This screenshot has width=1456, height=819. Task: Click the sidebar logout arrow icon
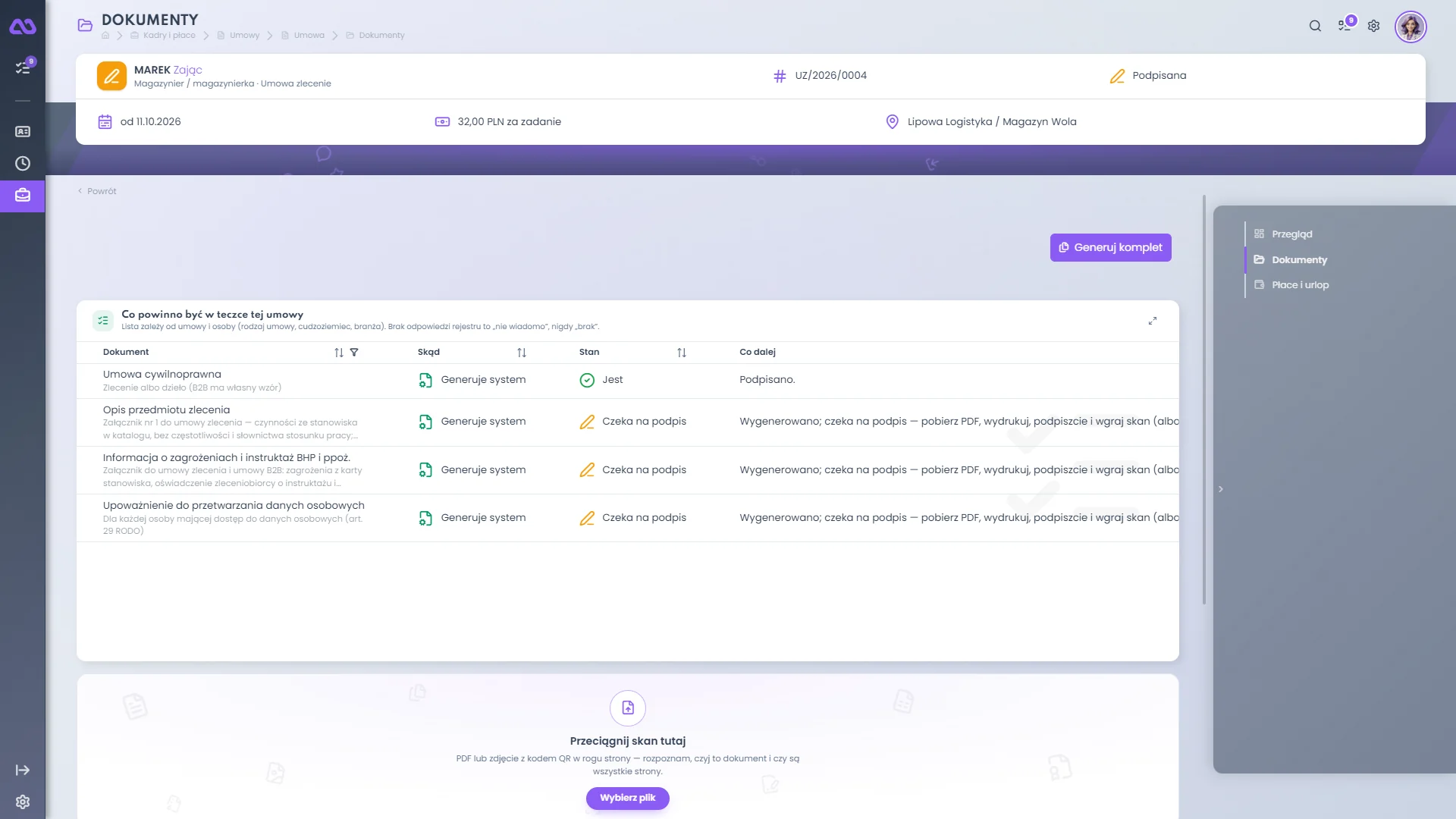[x=23, y=770]
